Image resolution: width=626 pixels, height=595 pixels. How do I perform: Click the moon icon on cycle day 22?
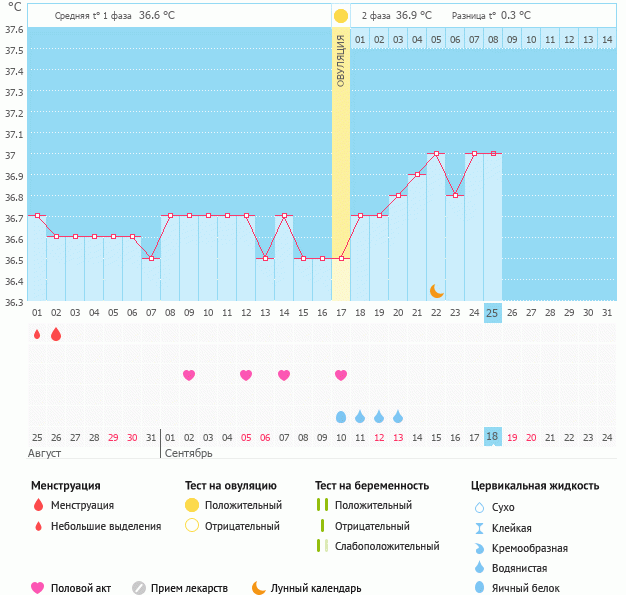(436, 291)
